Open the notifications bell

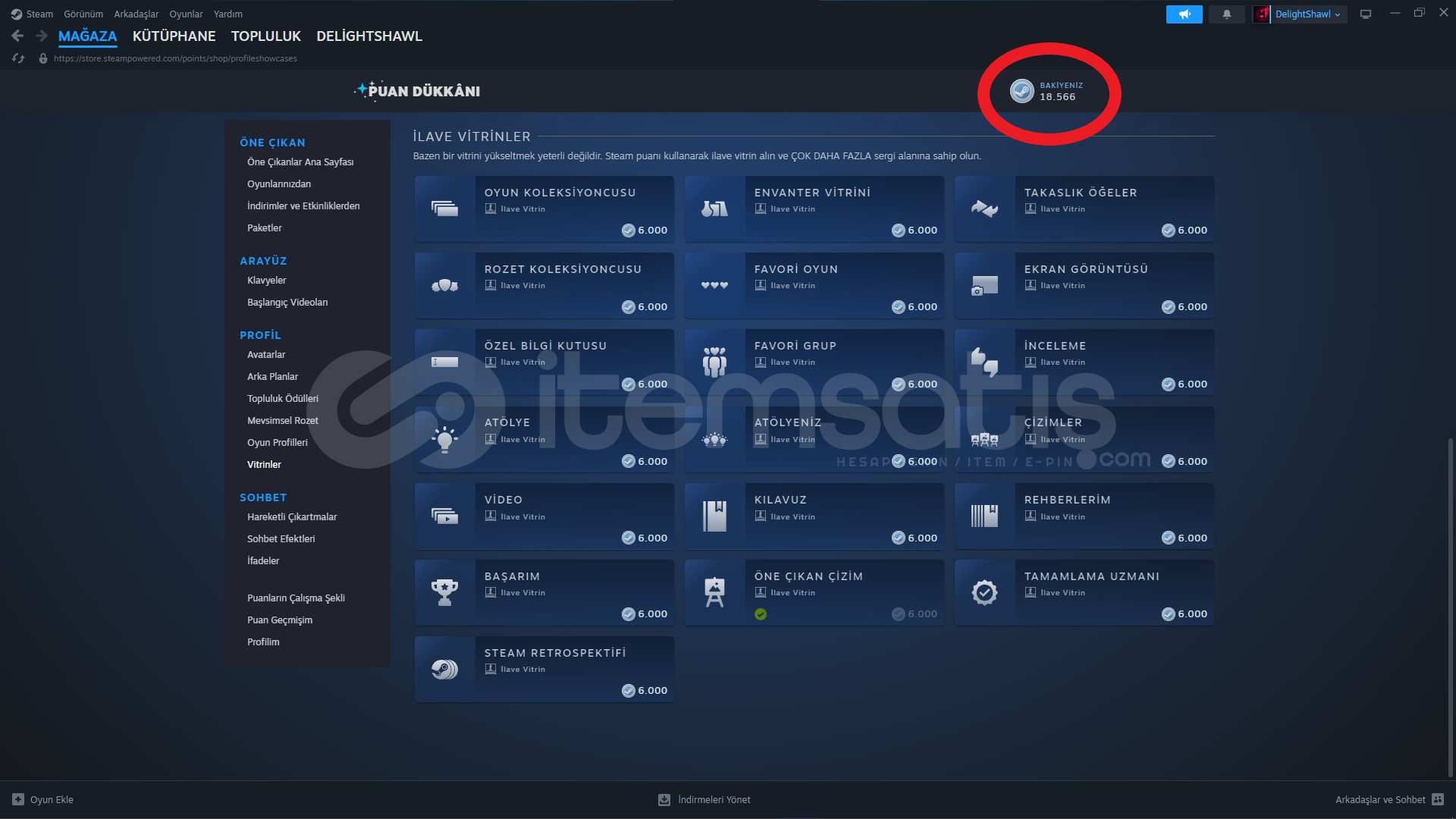click(1226, 14)
